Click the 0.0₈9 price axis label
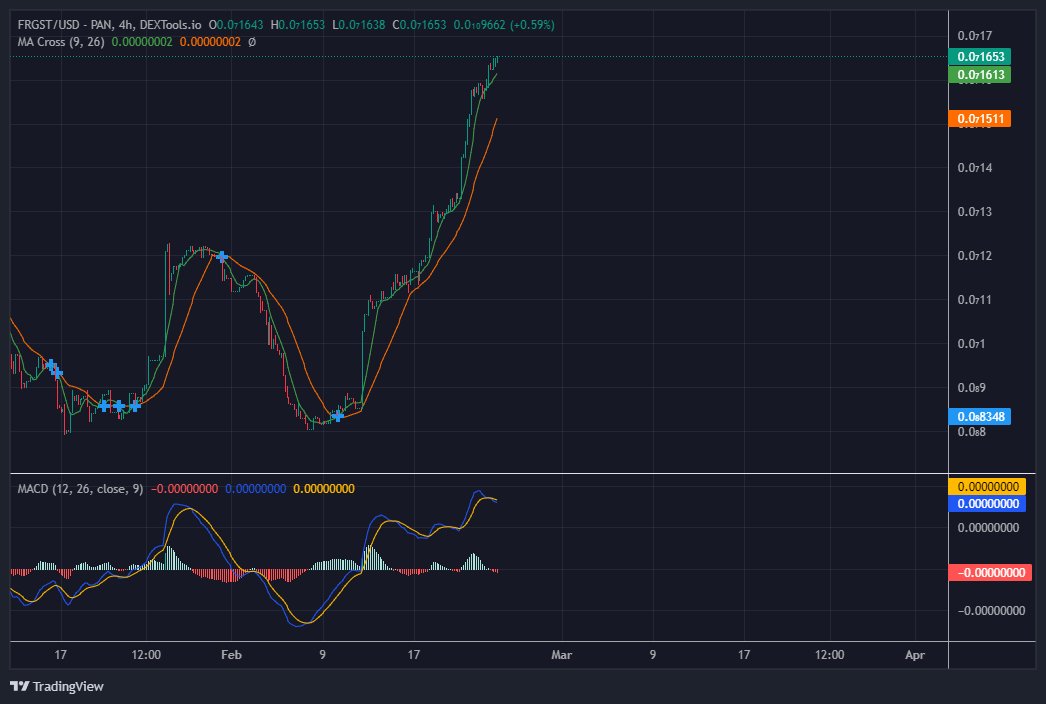1046x704 pixels. coord(972,388)
